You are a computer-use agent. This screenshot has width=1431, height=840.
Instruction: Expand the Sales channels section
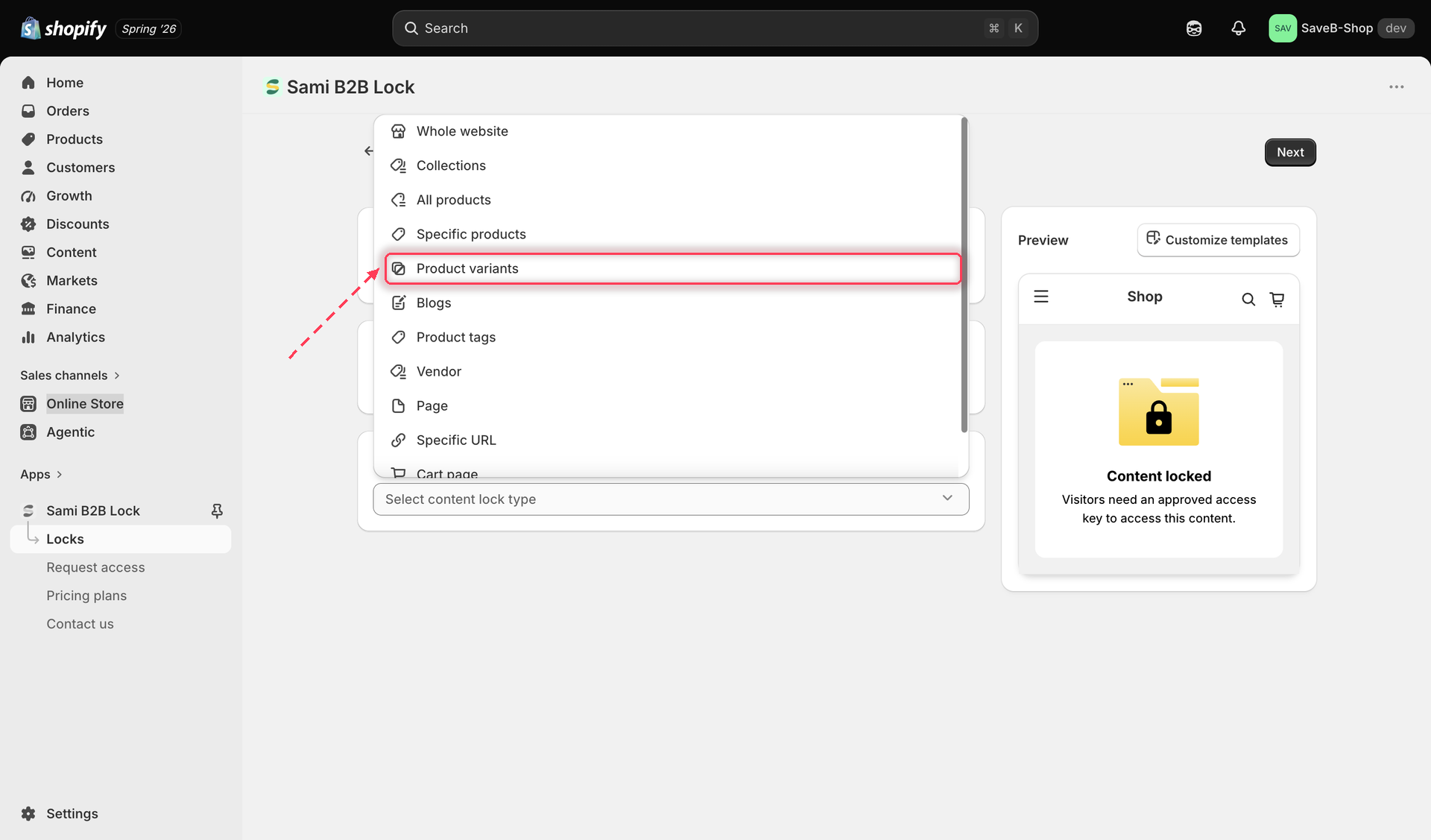tap(70, 376)
